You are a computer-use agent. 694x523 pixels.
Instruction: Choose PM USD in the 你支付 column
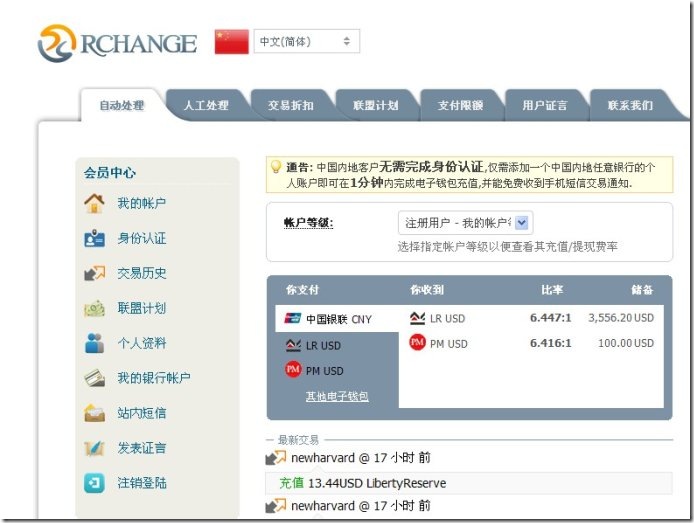[322, 370]
